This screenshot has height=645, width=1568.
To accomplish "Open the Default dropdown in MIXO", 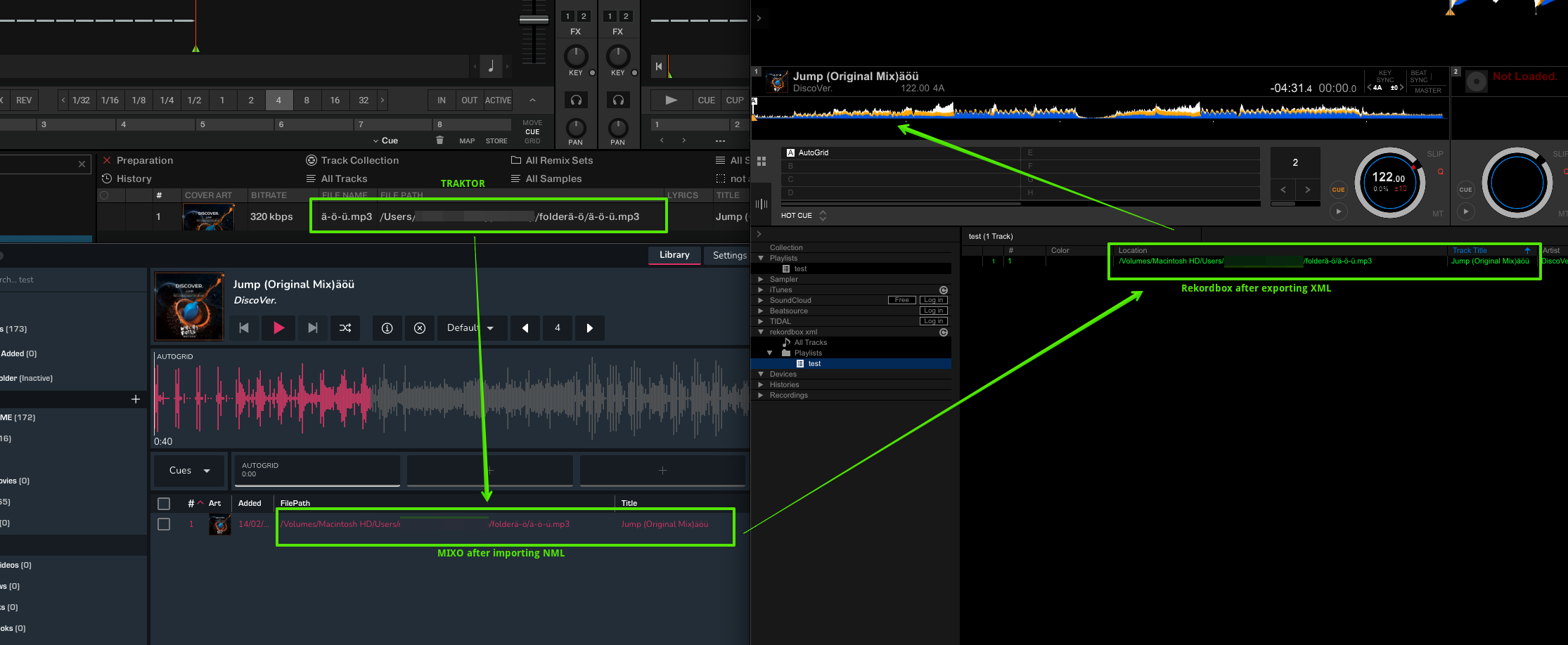I will click(x=471, y=327).
